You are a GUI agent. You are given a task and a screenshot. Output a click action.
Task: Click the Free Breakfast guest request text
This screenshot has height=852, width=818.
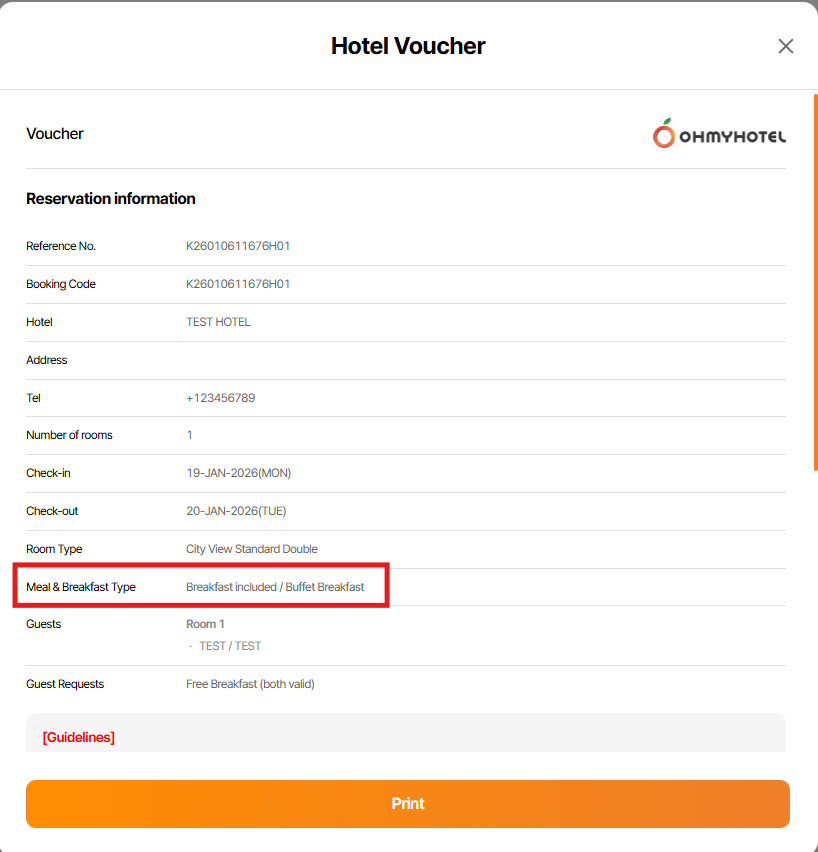(x=250, y=684)
